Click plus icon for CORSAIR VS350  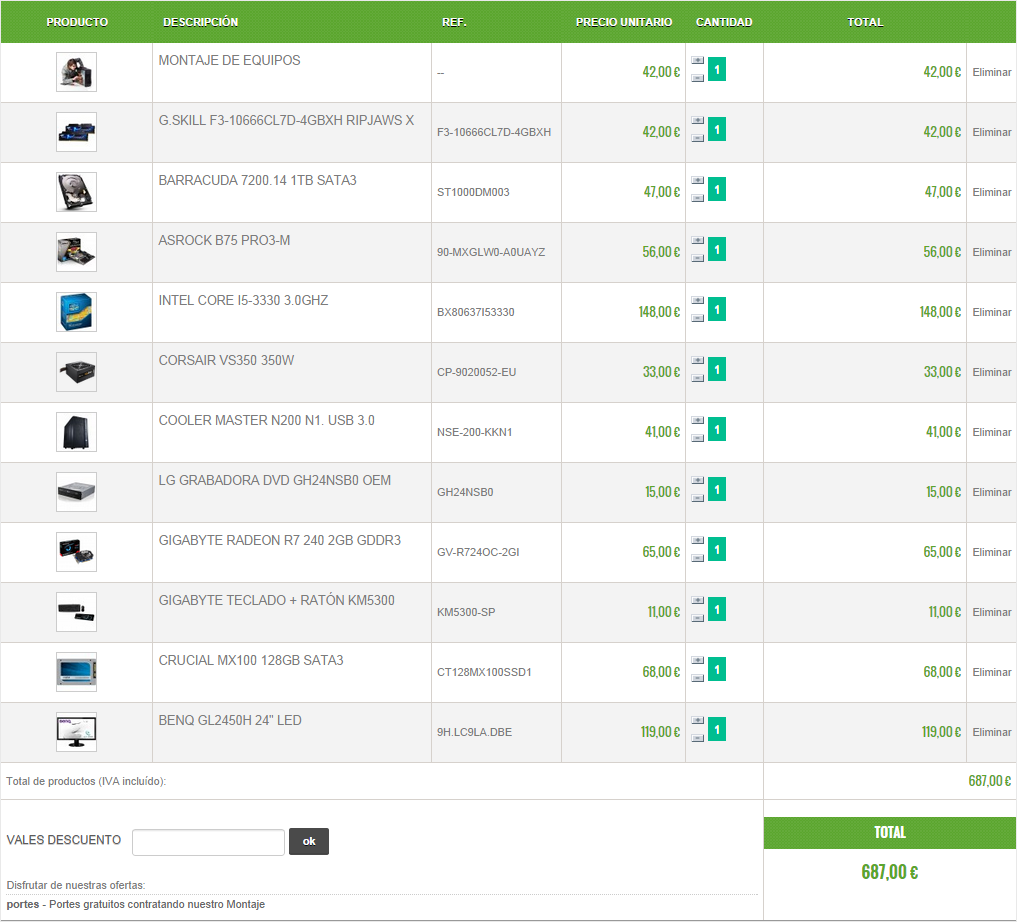(697, 361)
